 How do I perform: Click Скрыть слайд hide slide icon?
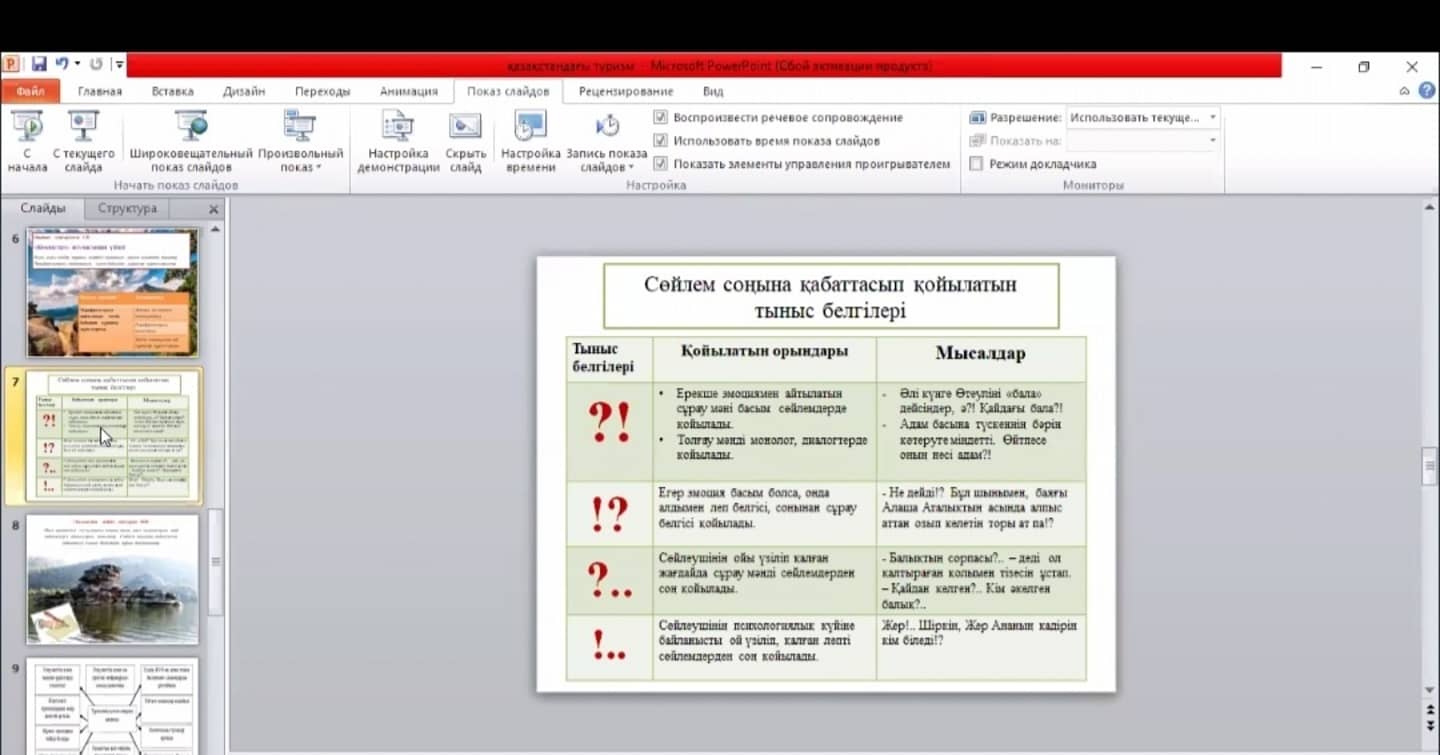tap(465, 128)
